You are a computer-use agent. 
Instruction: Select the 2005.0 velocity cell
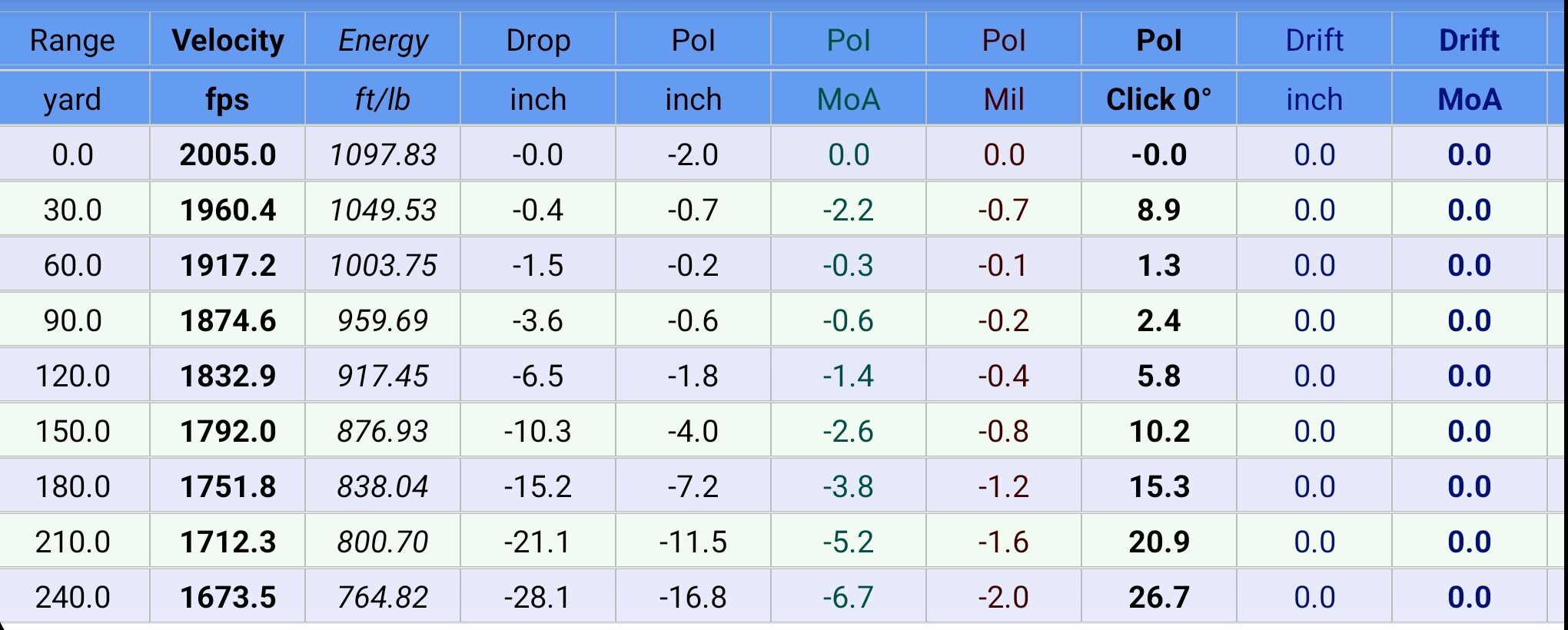point(228,154)
